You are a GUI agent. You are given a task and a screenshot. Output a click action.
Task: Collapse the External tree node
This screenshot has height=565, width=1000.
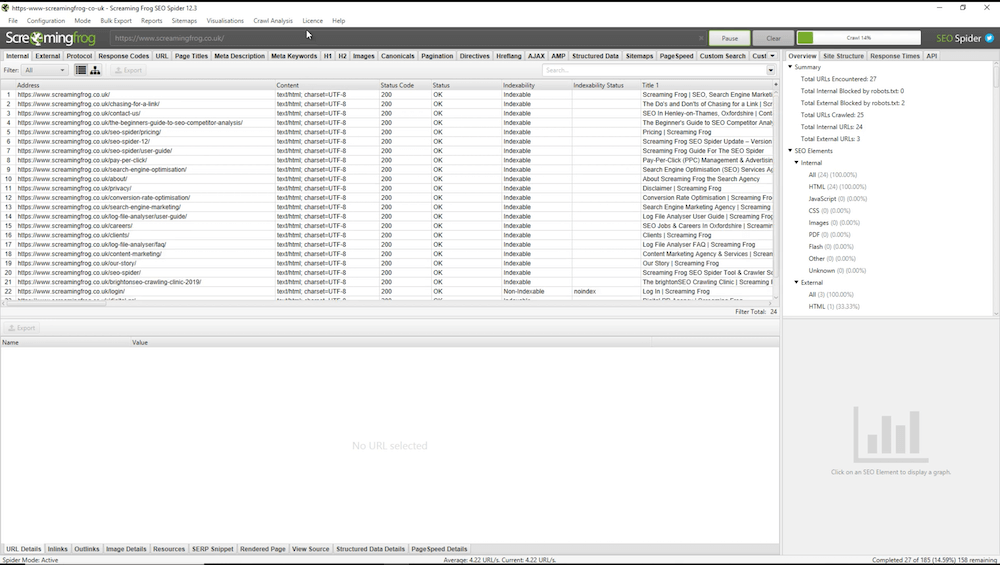pos(797,282)
